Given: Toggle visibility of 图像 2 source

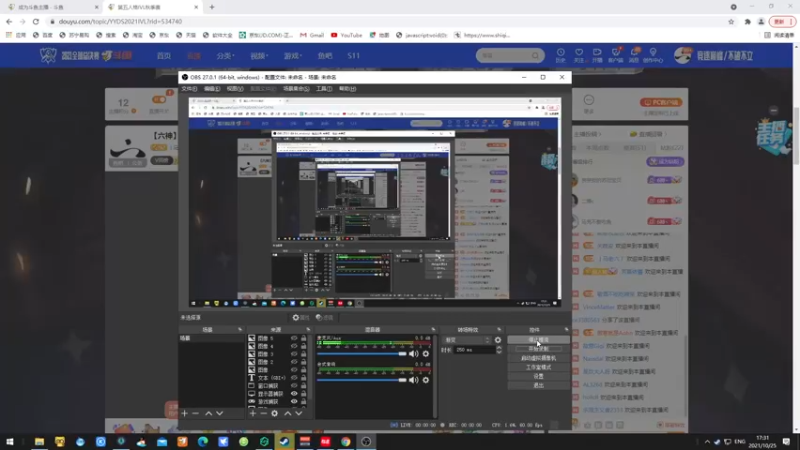Looking at the screenshot, I should (x=294, y=362).
